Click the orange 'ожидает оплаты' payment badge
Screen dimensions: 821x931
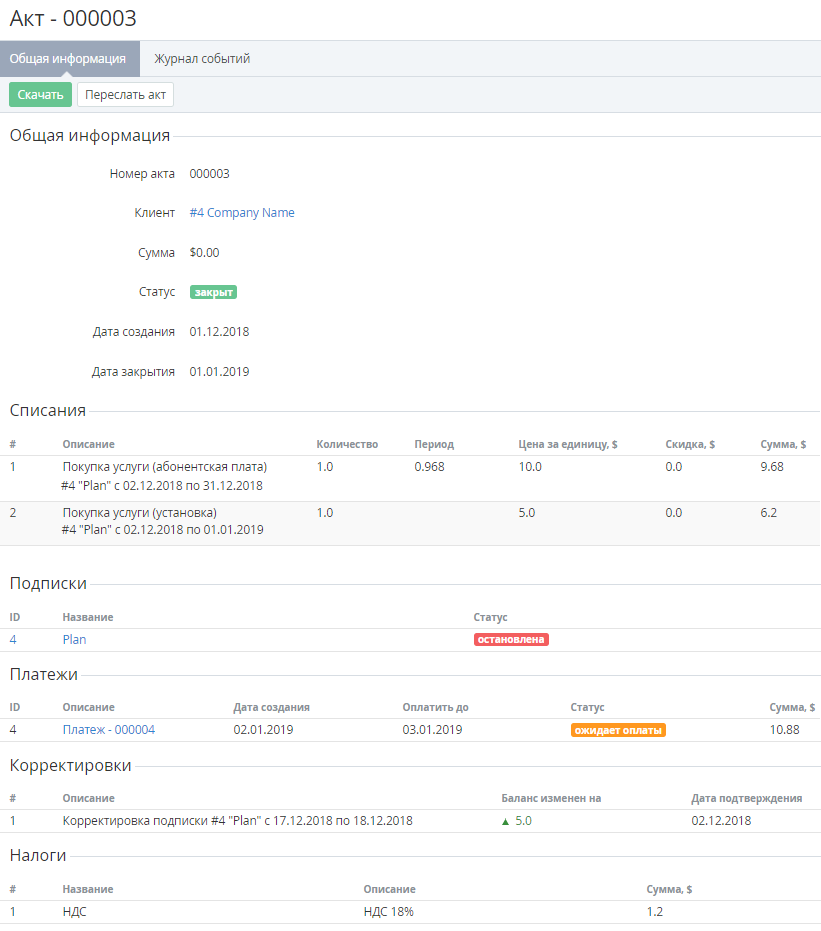point(618,730)
